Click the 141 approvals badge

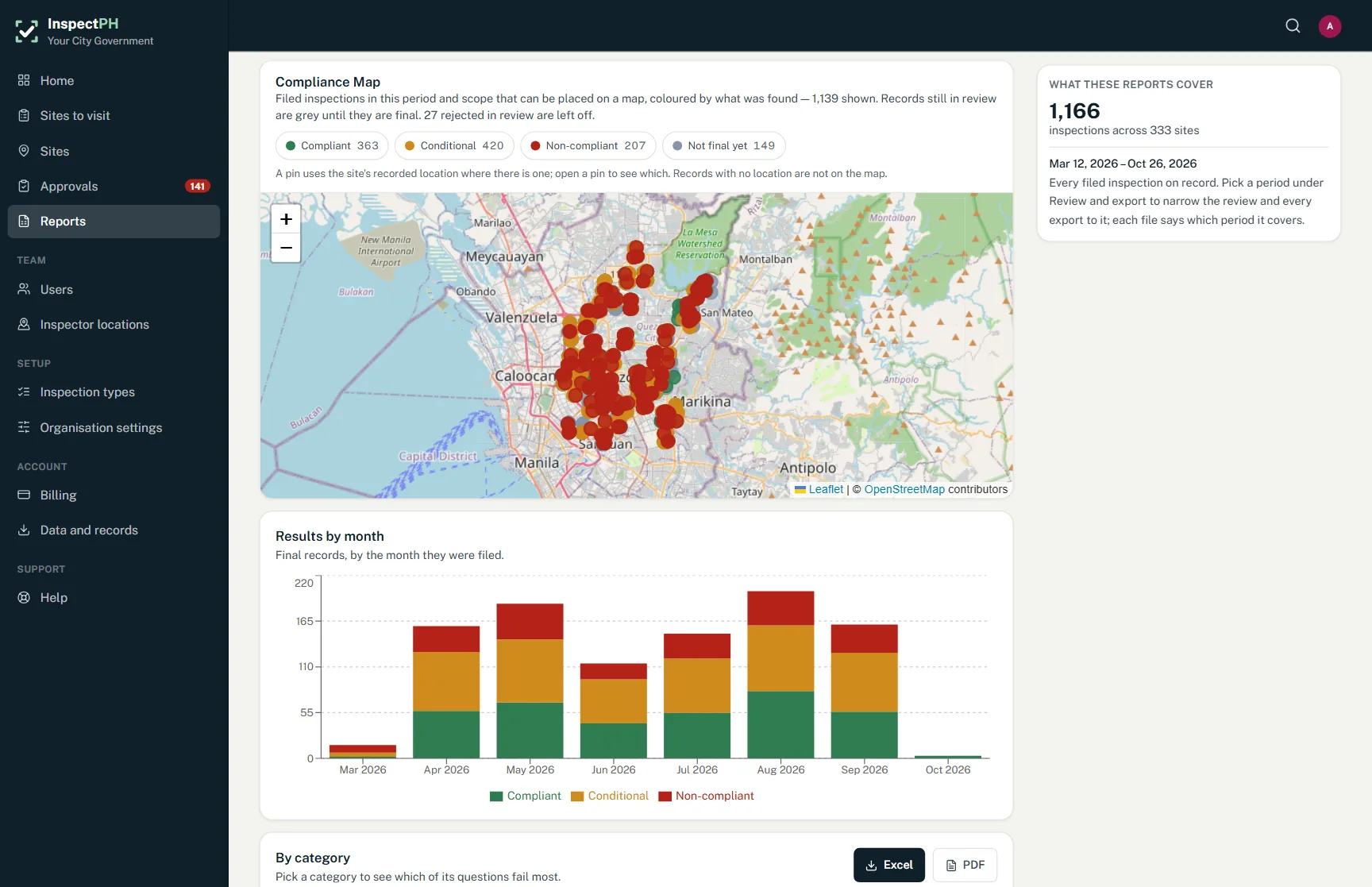[198, 187]
